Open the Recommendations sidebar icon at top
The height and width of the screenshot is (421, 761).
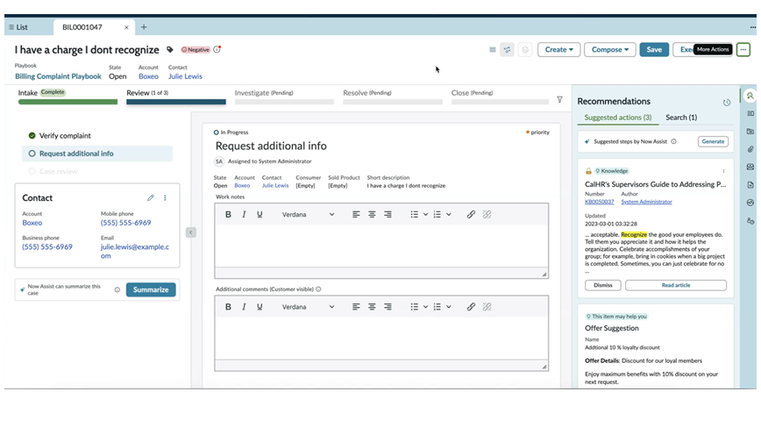click(750, 96)
